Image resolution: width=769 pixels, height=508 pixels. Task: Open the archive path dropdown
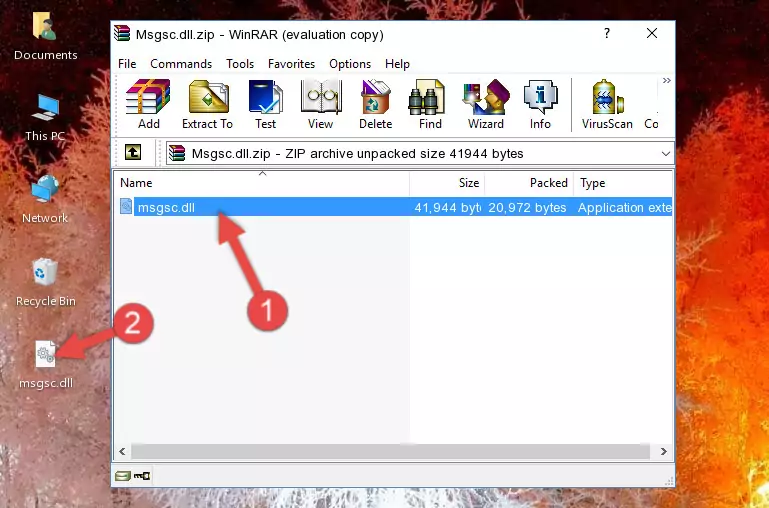665,153
